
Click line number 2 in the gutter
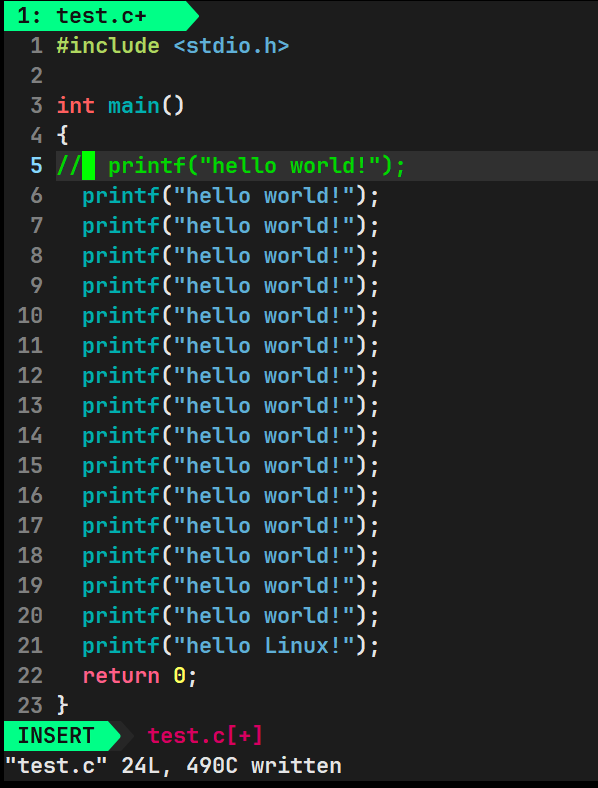(37, 76)
